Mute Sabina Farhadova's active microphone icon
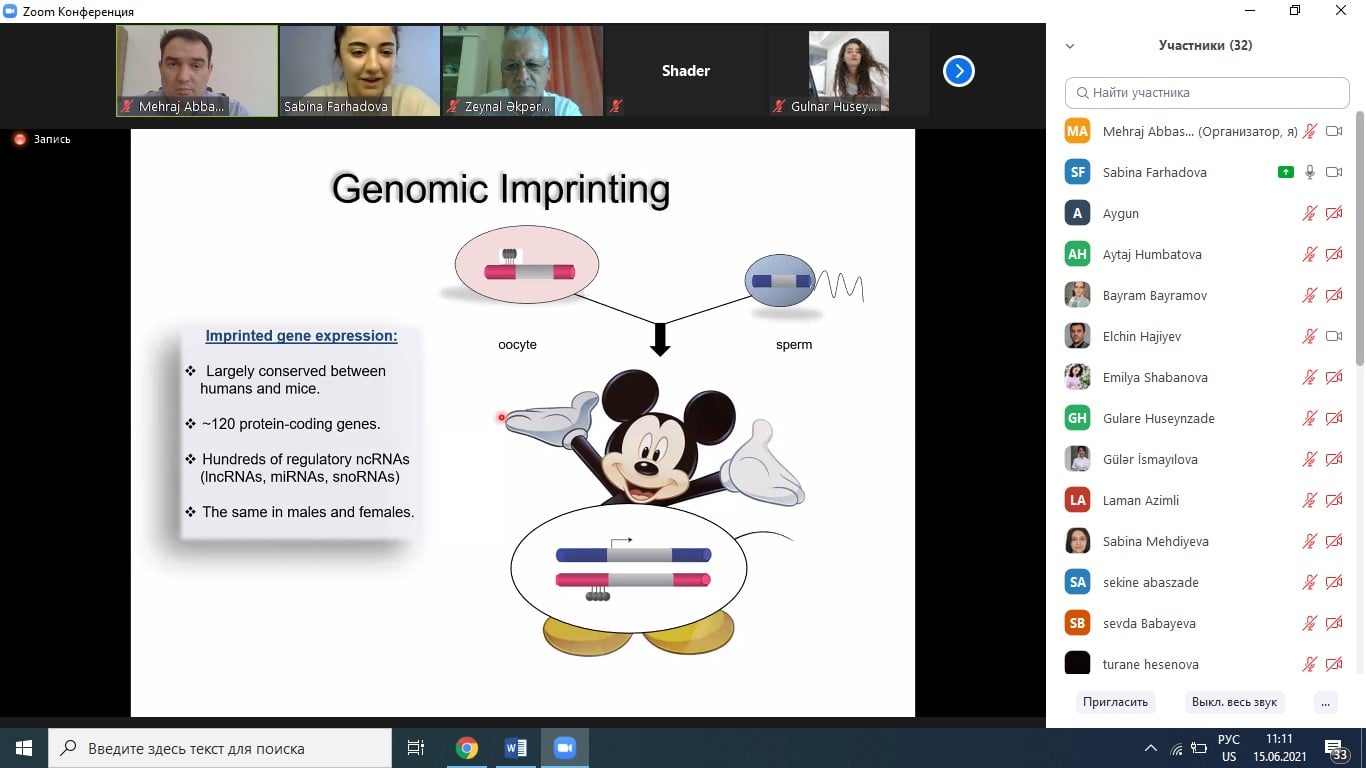The height and width of the screenshot is (768, 1366). tap(1310, 172)
